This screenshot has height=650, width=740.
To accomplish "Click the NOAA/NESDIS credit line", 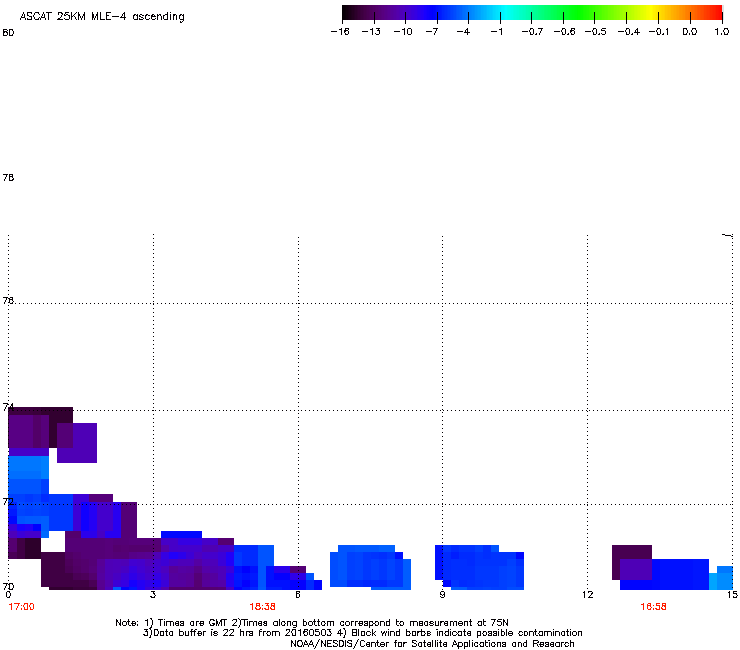I will (432, 643).
